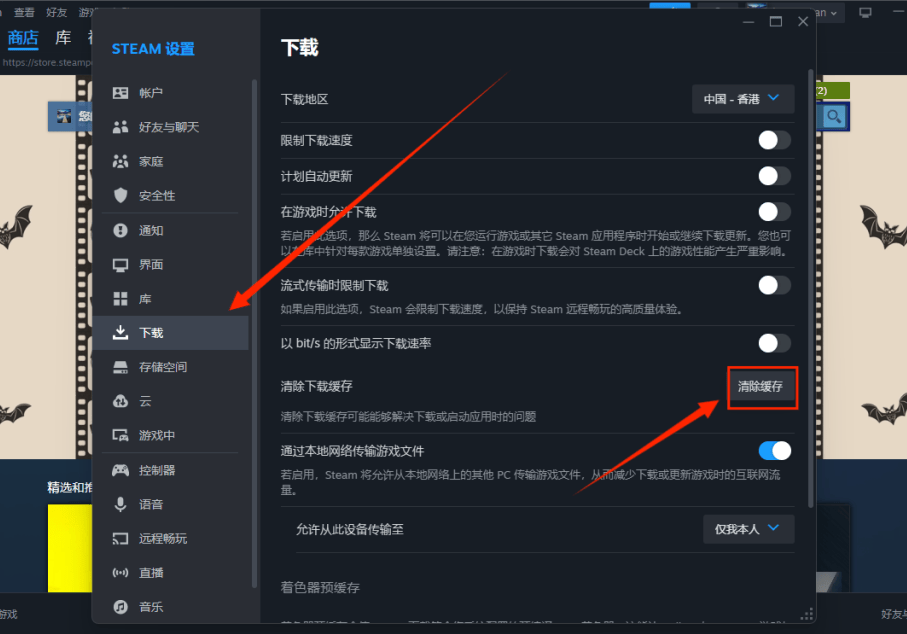Toggle 流式传输时限制下载 switch

(x=775, y=285)
